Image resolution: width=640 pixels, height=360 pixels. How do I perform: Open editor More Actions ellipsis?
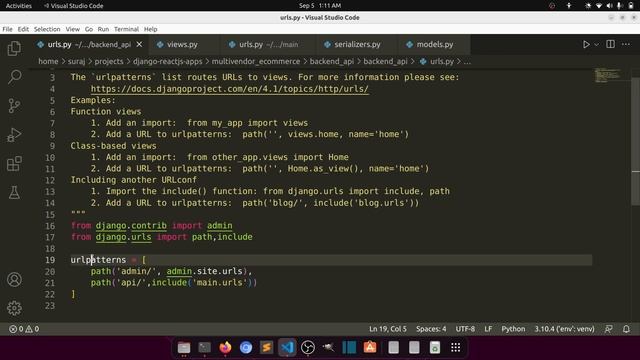pyautogui.click(x=626, y=44)
